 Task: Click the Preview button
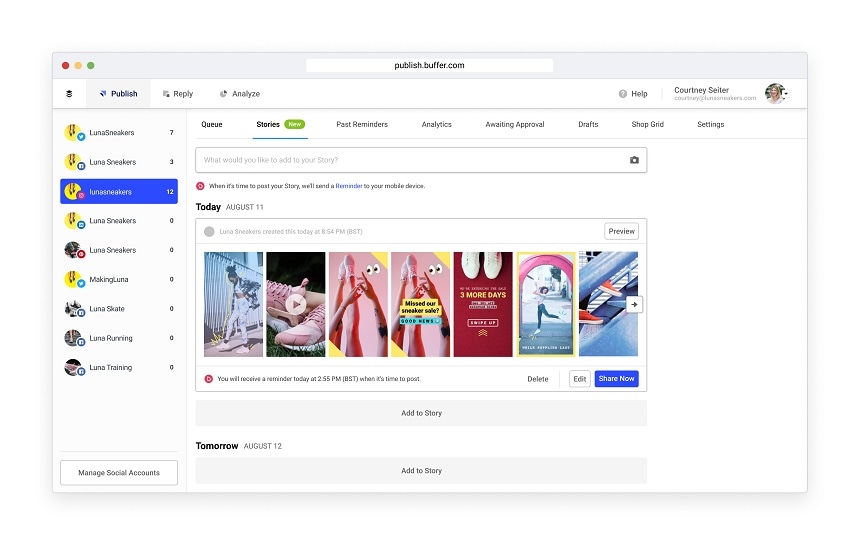pos(621,231)
